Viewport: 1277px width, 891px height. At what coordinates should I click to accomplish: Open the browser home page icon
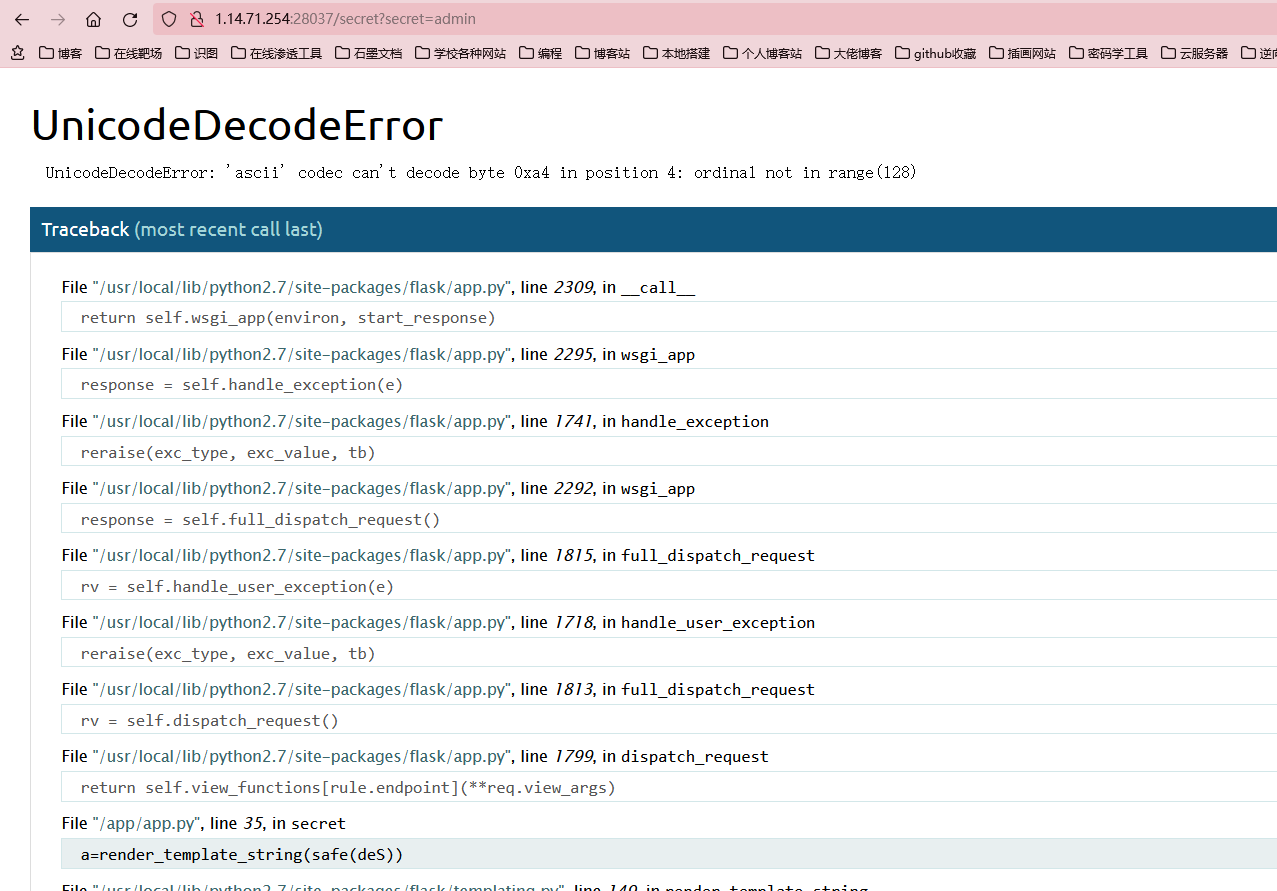(x=94, y=19)
